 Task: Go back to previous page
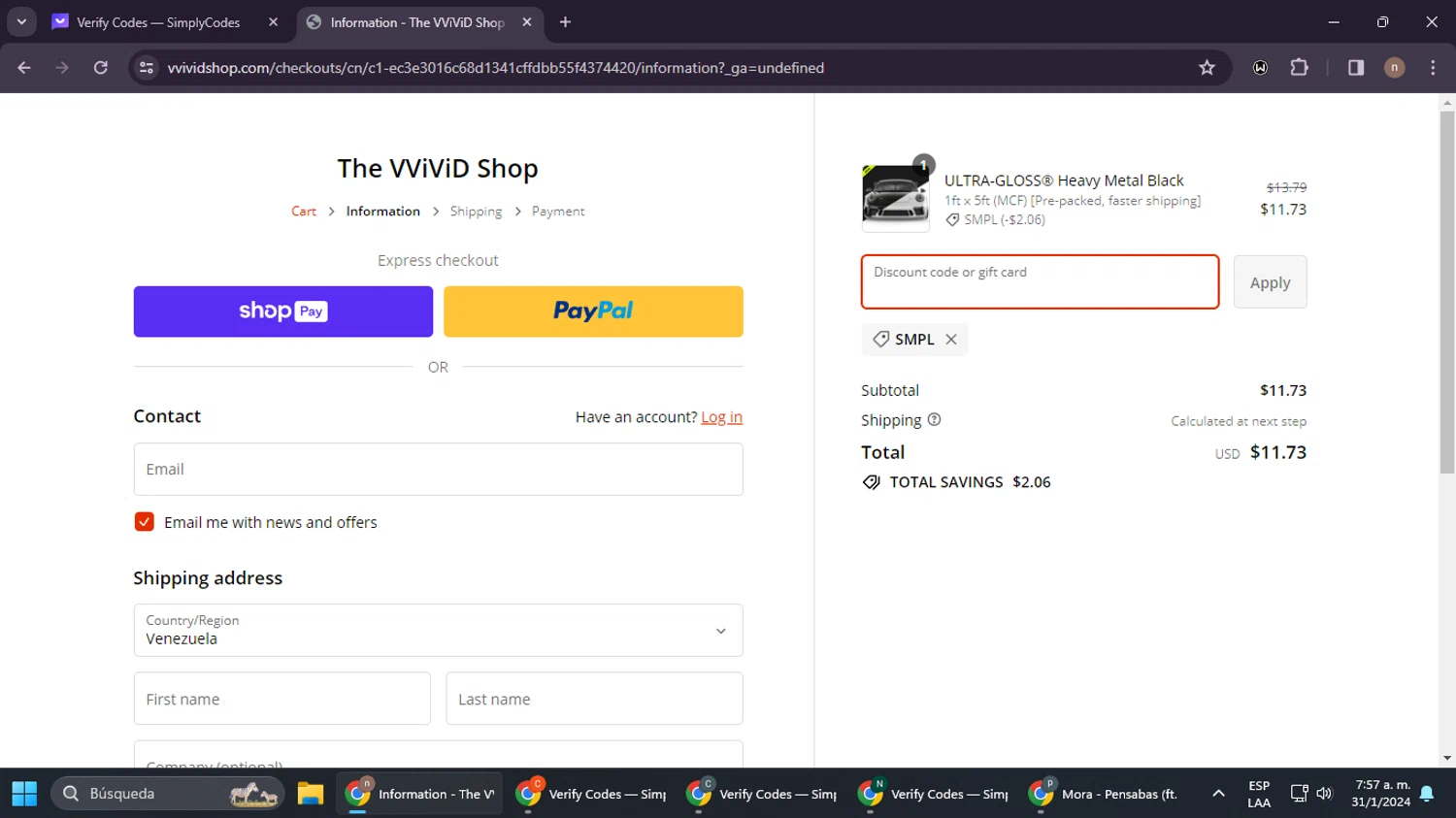point(24,68)
